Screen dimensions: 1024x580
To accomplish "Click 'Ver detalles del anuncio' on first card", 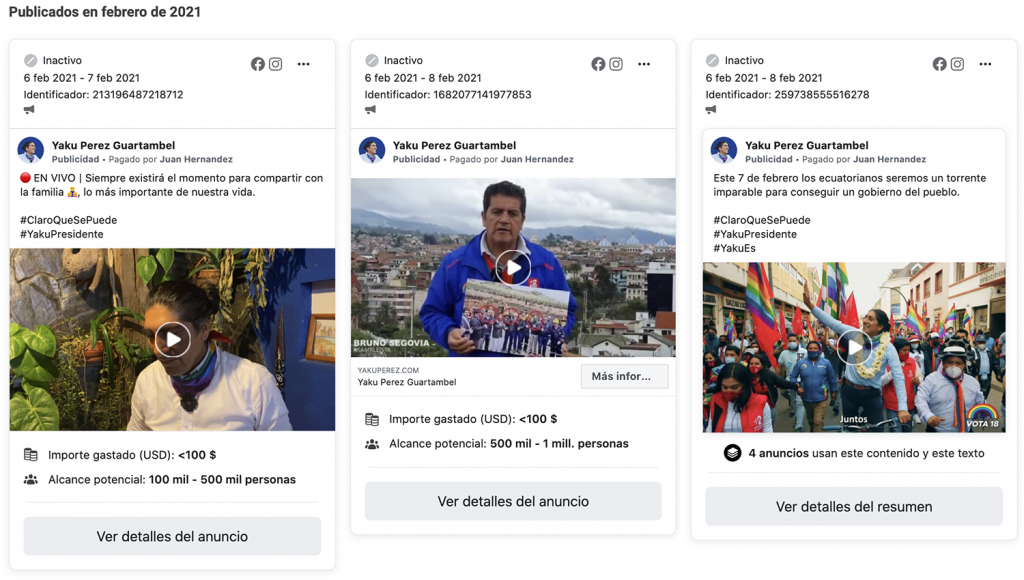I will pyautogui.click(x=172, y=536).
